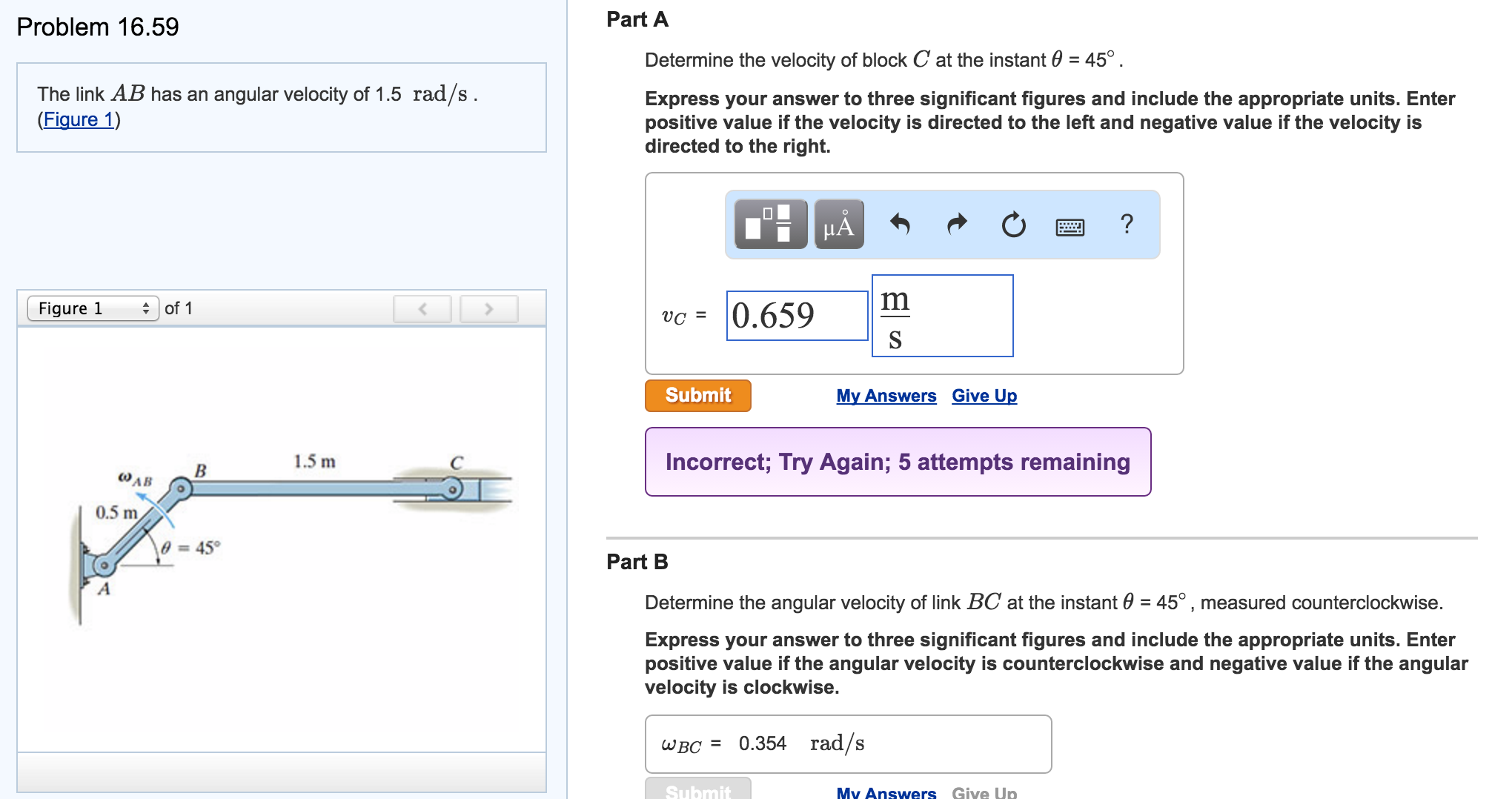Screen dimensions: 1512x799
Task: View My Answers for Part B
Action: pyautogui.click(x=884, y=793)
